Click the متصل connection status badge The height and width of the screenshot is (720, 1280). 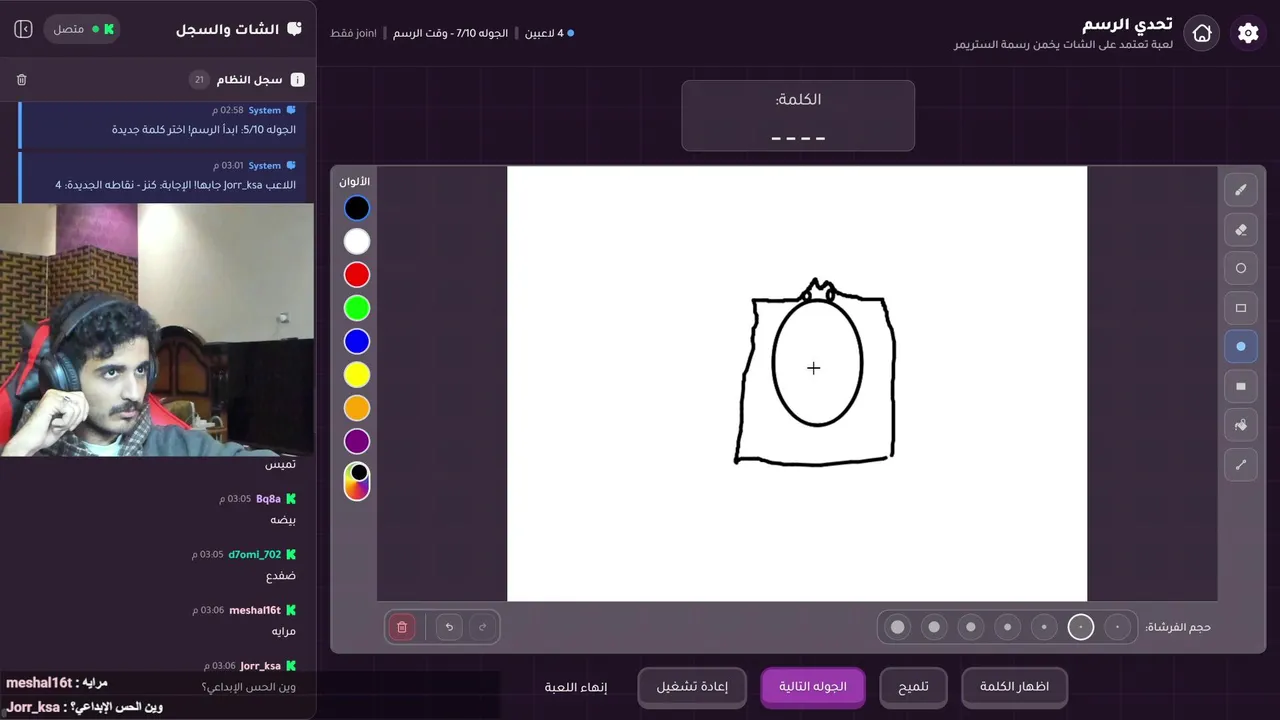pyautogui.click(x=82, y=29)
